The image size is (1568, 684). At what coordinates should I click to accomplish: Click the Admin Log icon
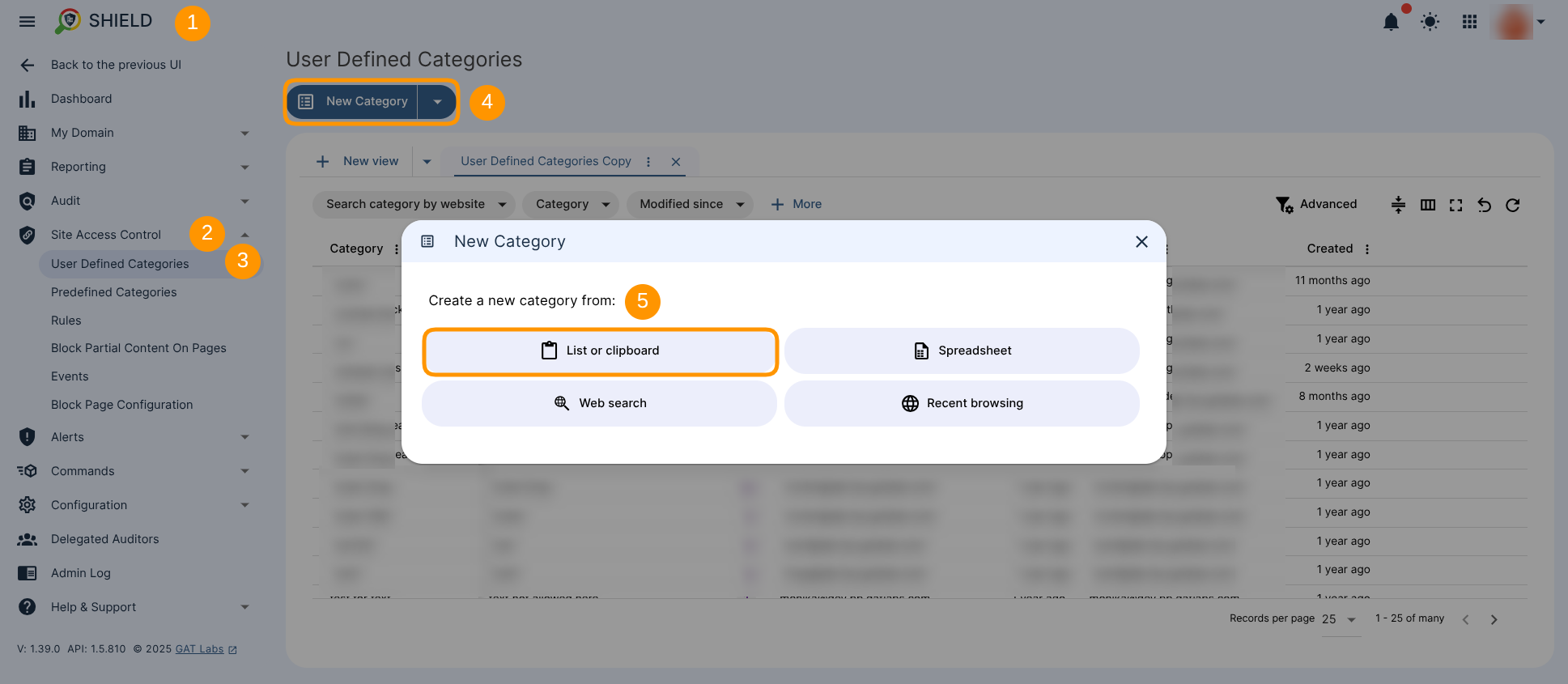click(28, 573)
